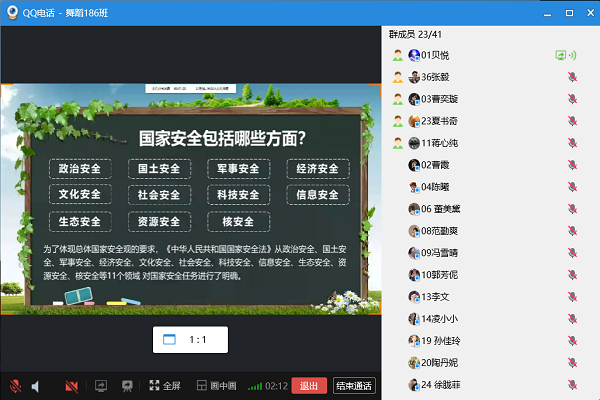Click the red 退出 button
The width and height of the screenshot is (600, 400).
(309, 385)
